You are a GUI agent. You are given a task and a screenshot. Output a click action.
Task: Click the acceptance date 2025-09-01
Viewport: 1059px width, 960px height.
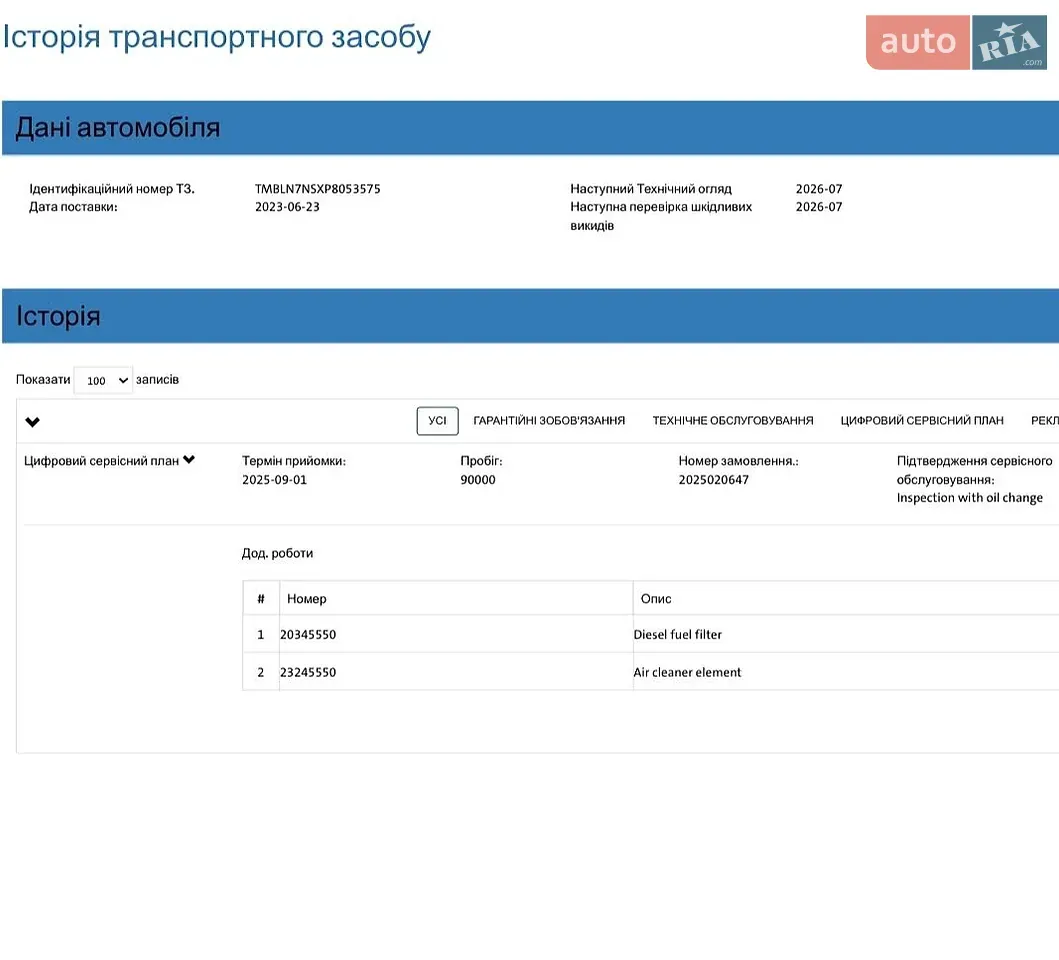point(274,480)
